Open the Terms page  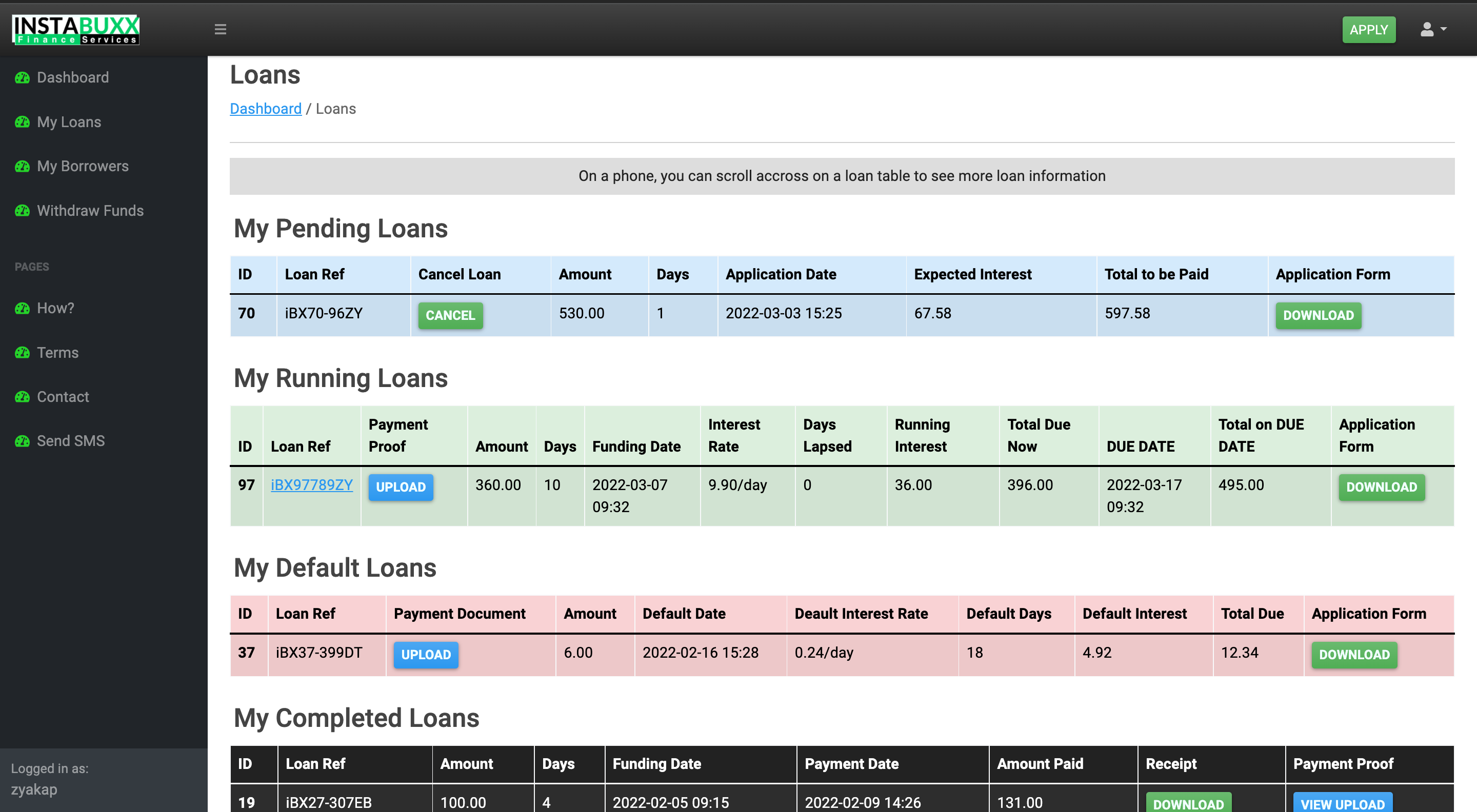(x=57, y=352)
